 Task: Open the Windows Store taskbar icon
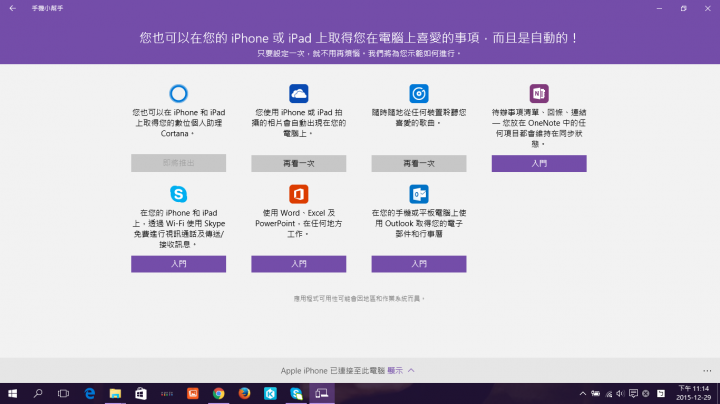pyautogui.click(x=141, y=393)
